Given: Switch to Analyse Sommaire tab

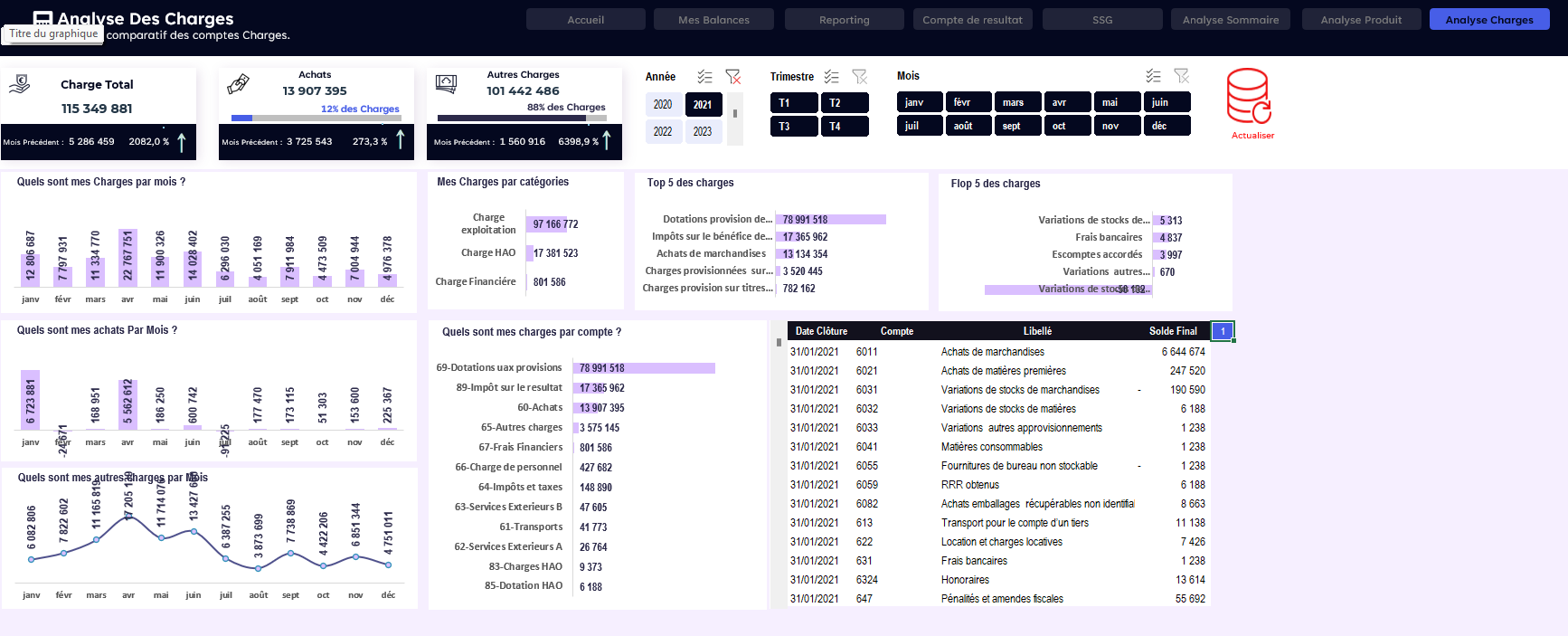Looking at the screenshot, I should tap(1231, 19).
